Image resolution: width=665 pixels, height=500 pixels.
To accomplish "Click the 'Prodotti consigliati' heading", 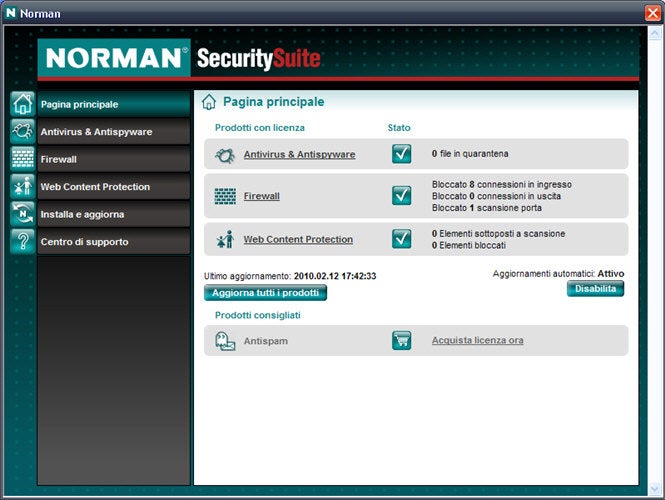I will pos(257,315).
